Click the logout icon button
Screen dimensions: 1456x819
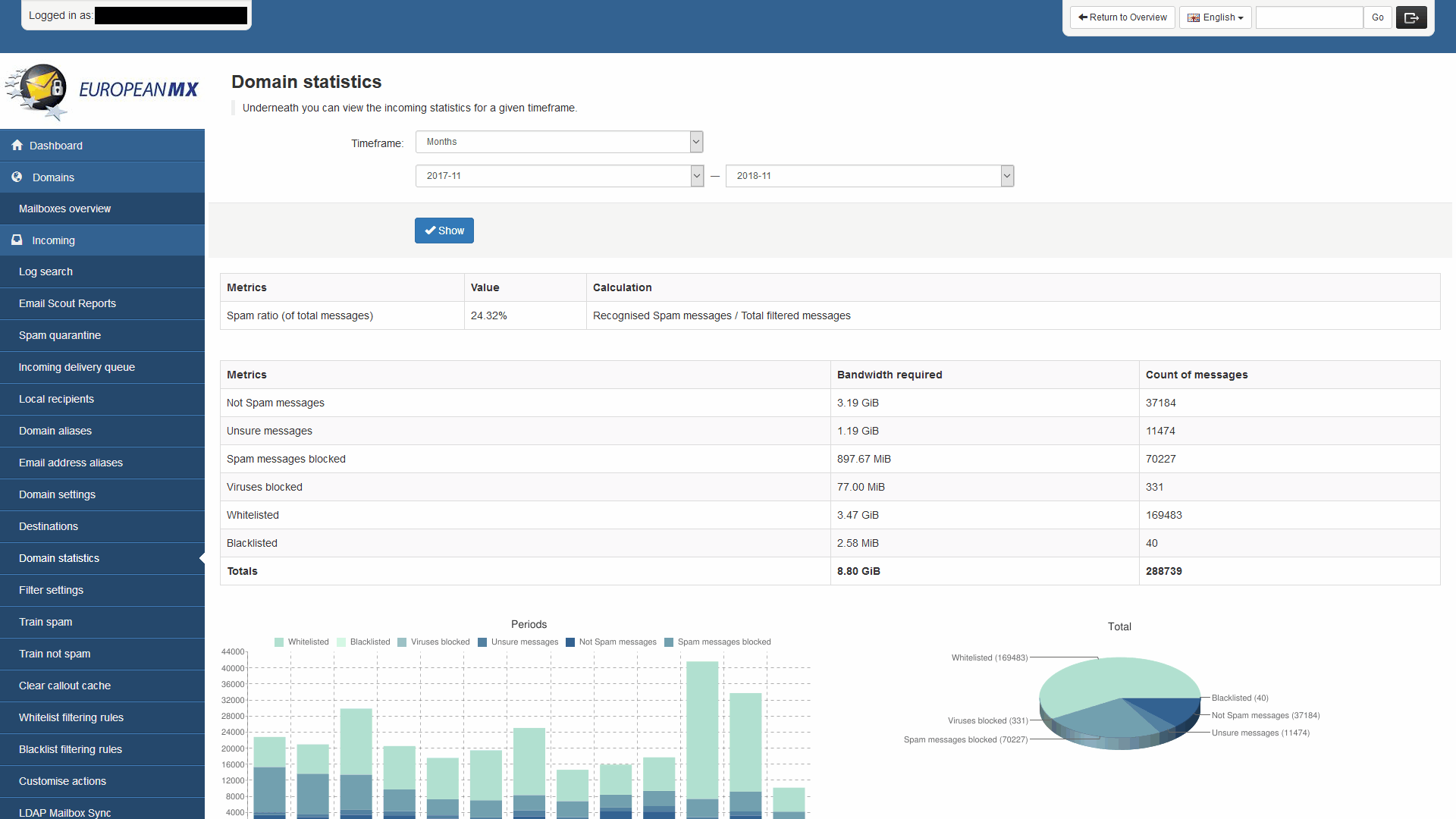(1411, 17)
